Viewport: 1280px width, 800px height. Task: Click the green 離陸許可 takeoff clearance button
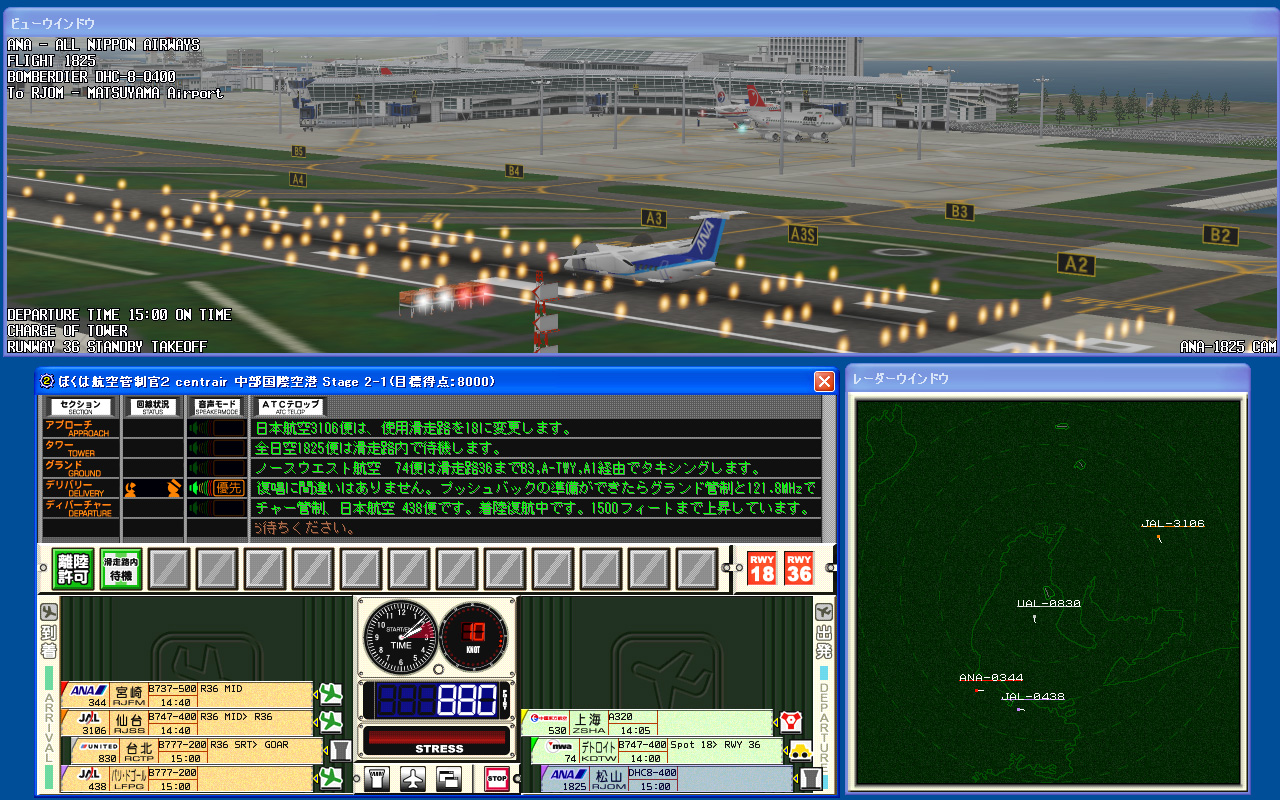73,569
